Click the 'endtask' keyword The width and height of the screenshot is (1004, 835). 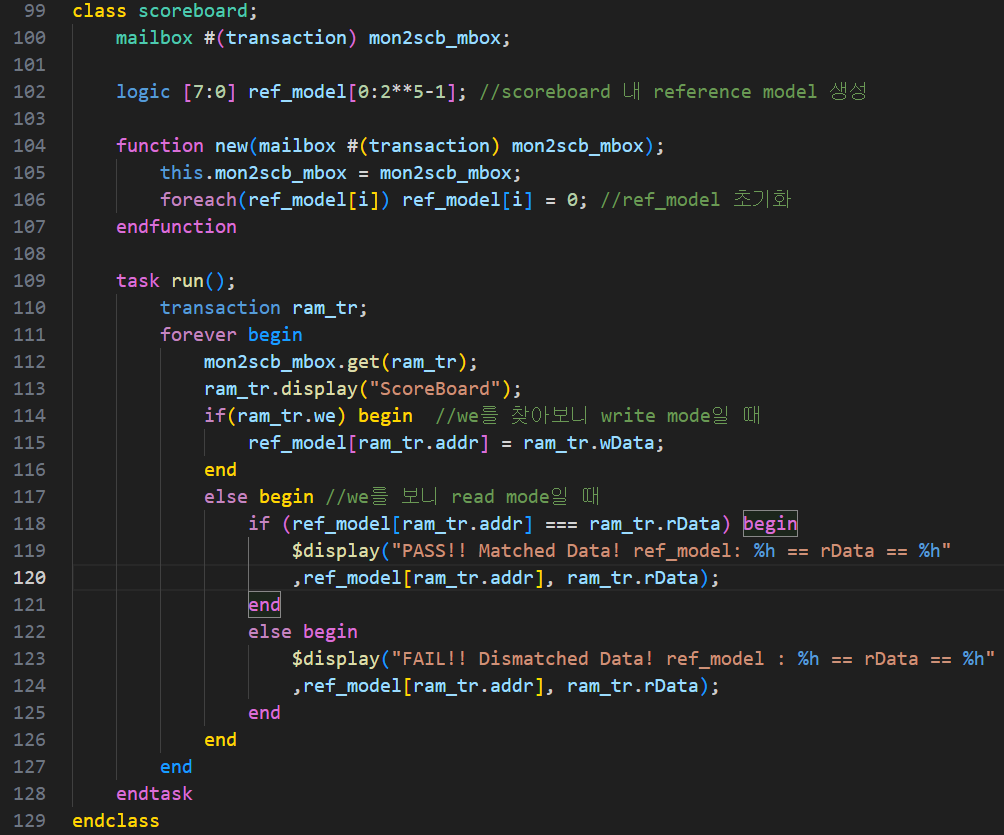154,794
